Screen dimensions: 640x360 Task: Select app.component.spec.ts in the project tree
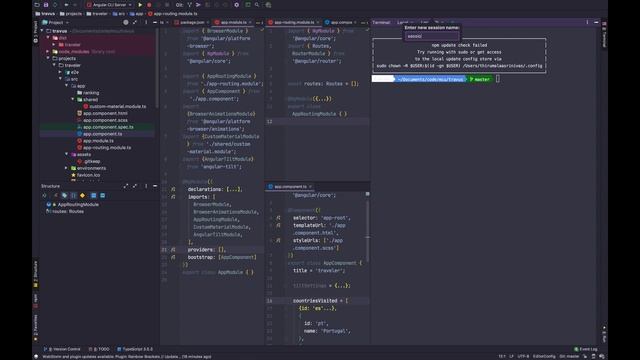(x=108, y=127)
